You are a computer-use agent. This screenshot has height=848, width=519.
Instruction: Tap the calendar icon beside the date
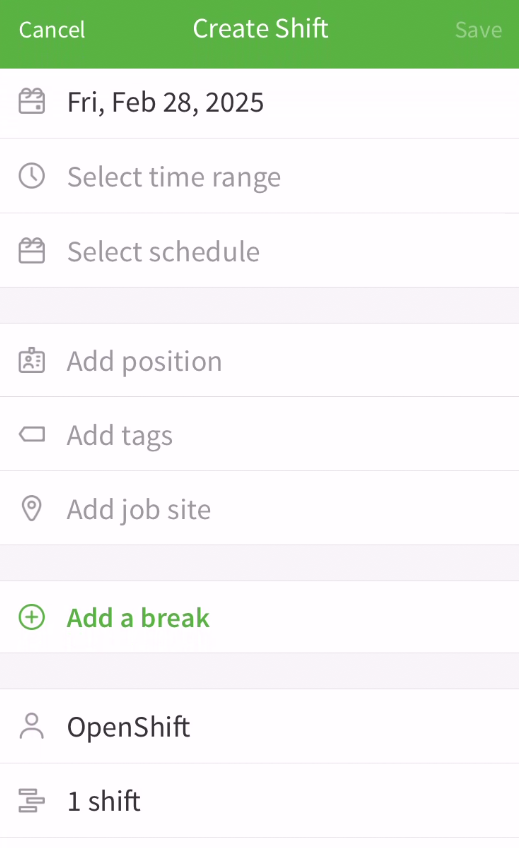pyautogui.click(x=32, y=102)
